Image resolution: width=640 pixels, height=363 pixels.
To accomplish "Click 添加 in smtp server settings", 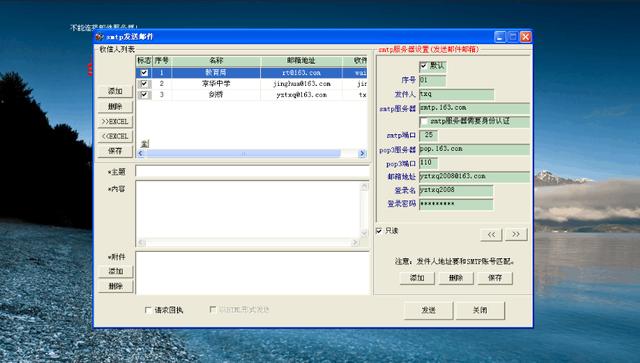I will [417, 278].
